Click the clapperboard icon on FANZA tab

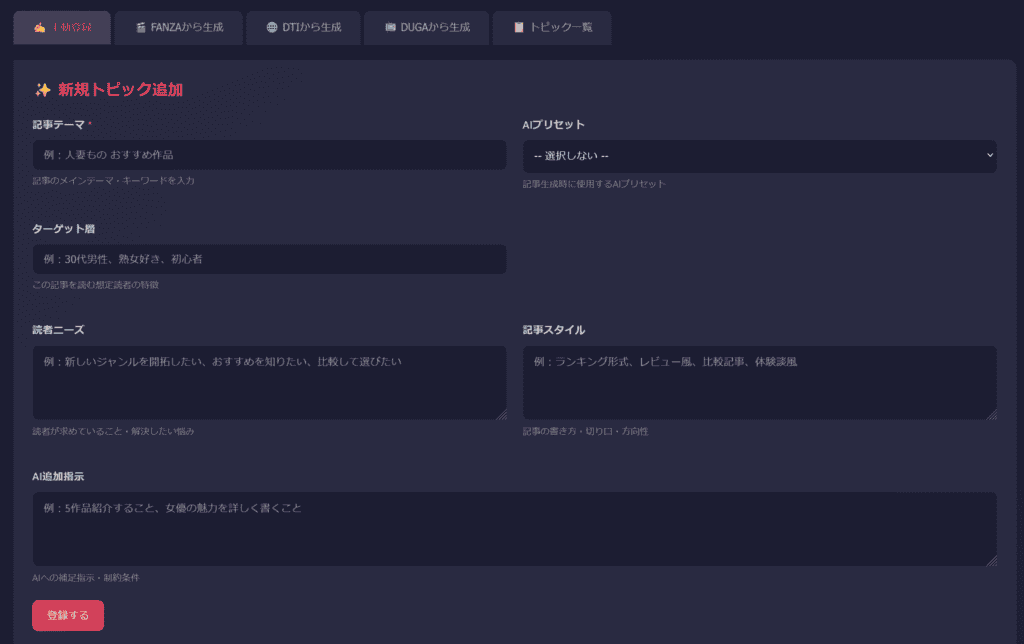[x=141, y=28]
